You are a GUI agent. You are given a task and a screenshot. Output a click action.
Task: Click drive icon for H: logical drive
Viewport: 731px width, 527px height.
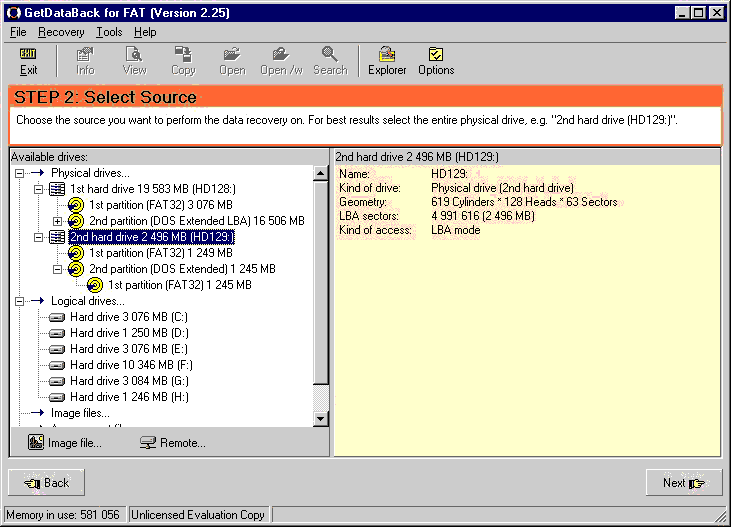point(57,397)
